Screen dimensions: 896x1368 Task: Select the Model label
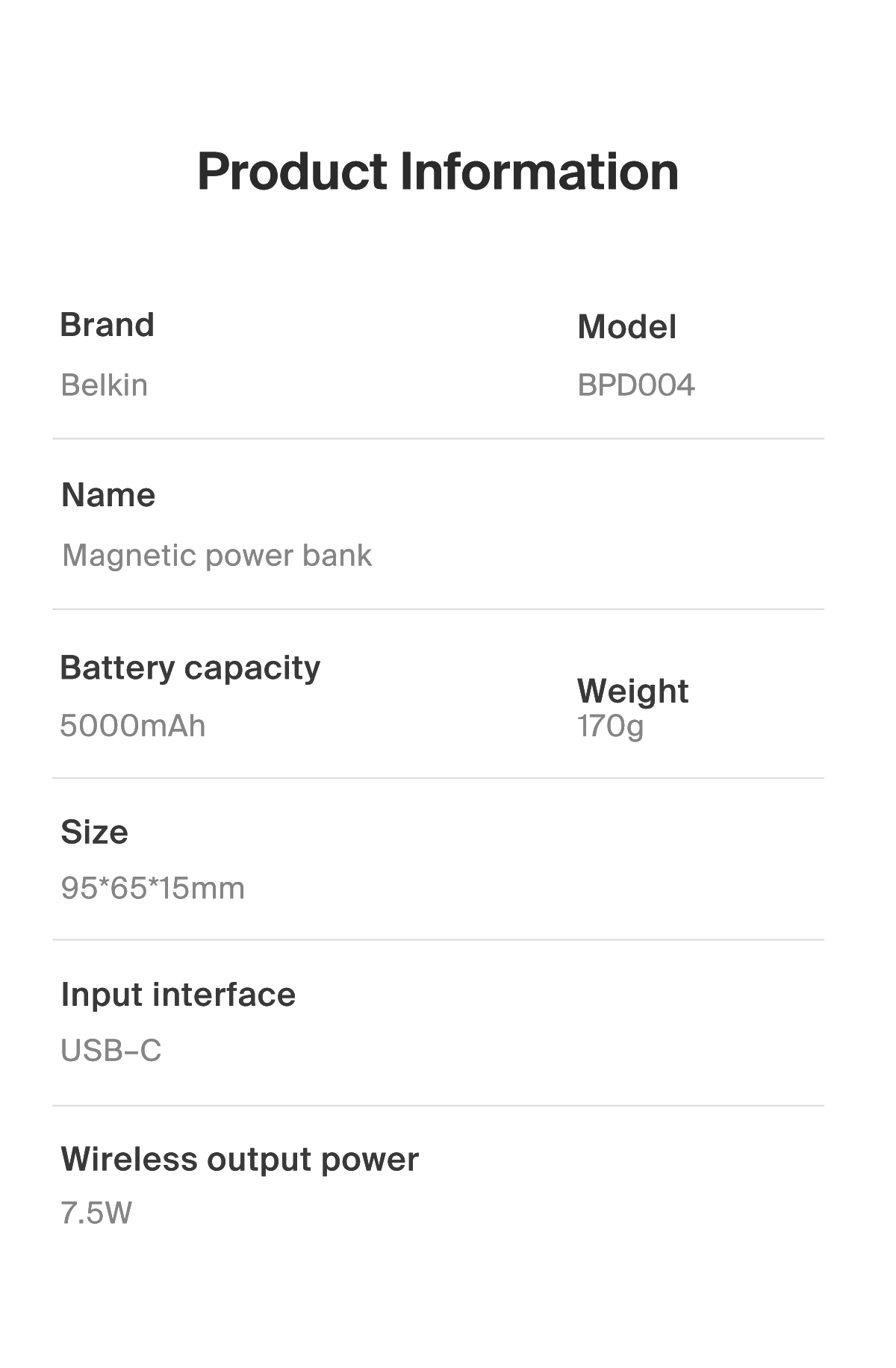(x=626, y=327)
